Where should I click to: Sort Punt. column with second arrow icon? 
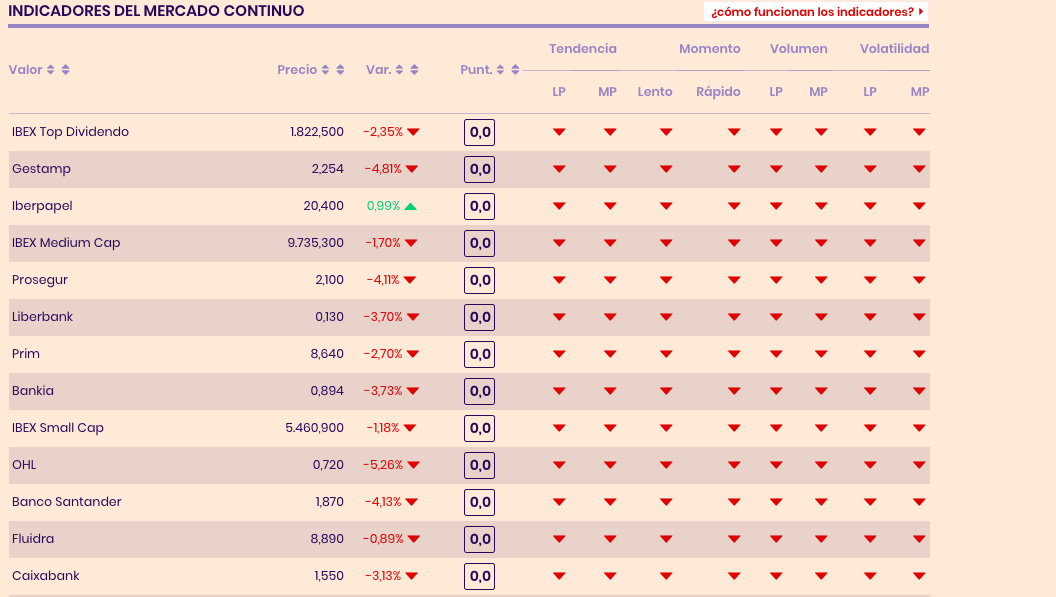click(x=515, y=69)
